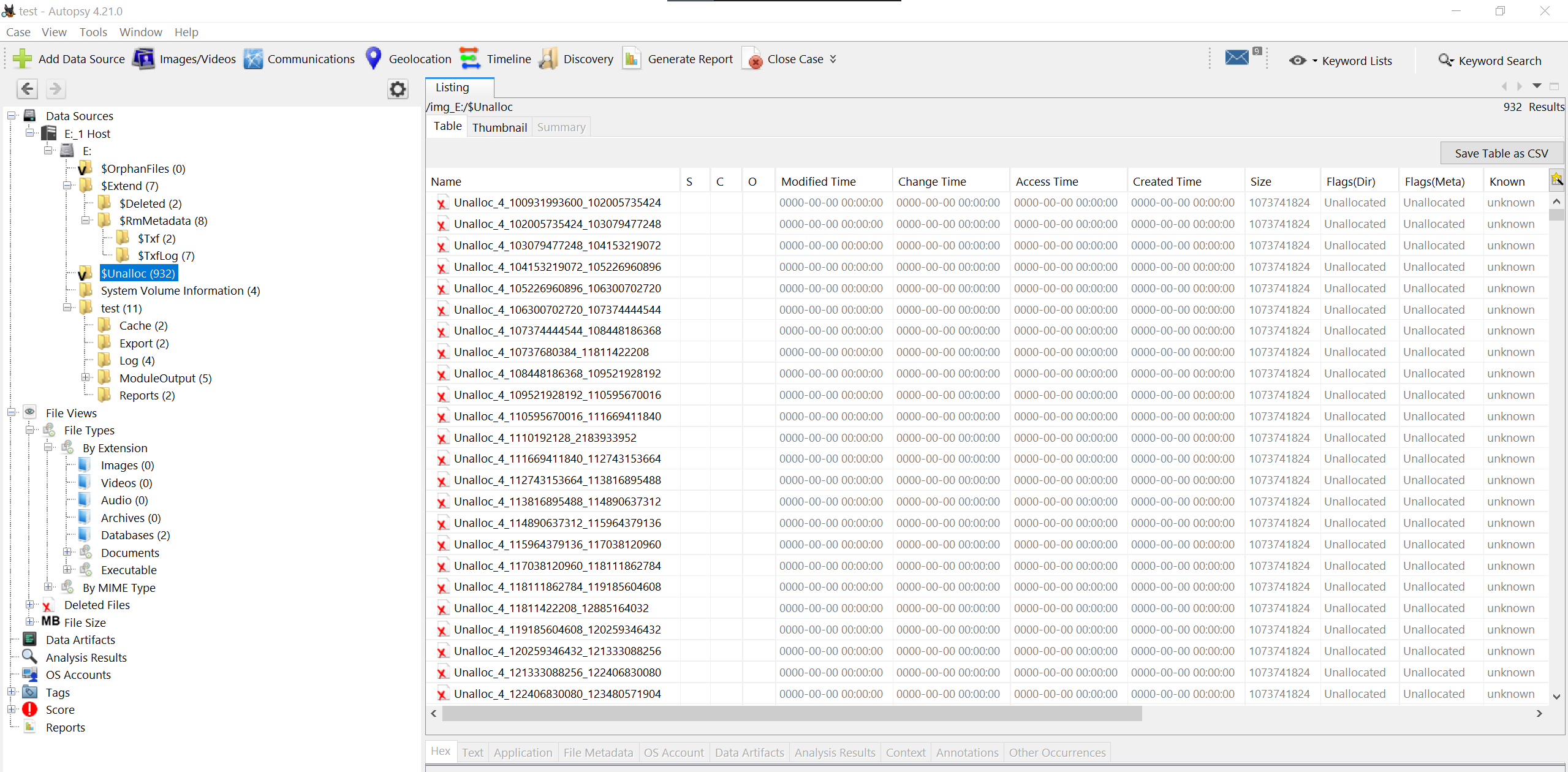Click the vertical scrollbar down arrow
1568x772 pixels.
pos(1557,697)
